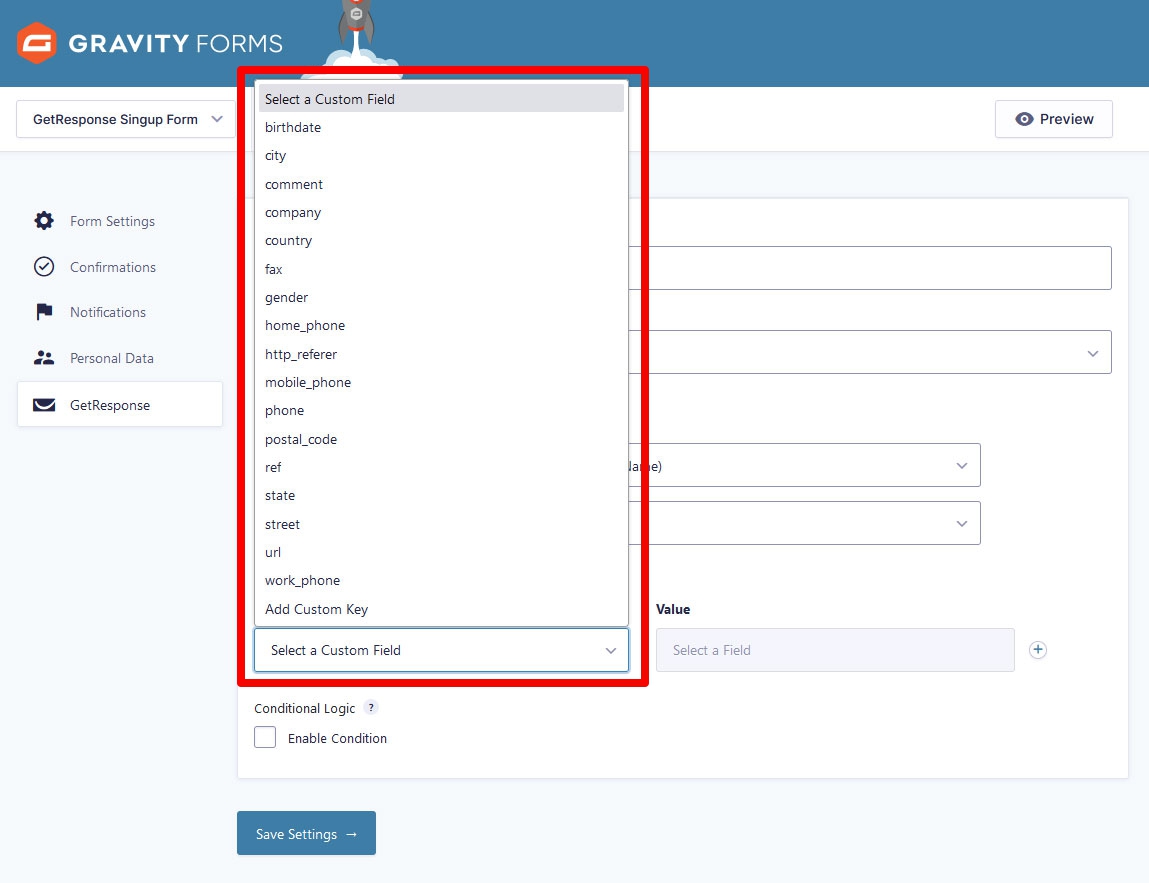
Task: Choose 'Select a Custom Field' placeholder option
Action: [441, 99]
